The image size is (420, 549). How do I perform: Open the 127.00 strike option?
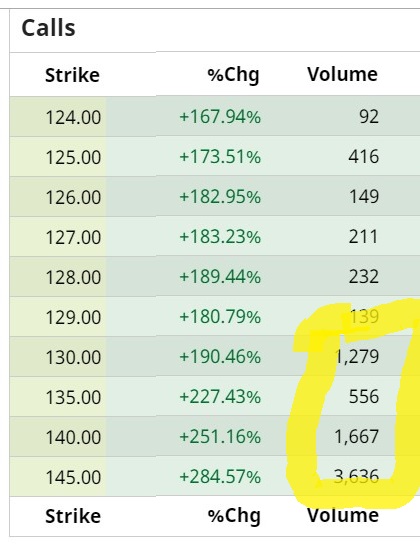point(73,237)
